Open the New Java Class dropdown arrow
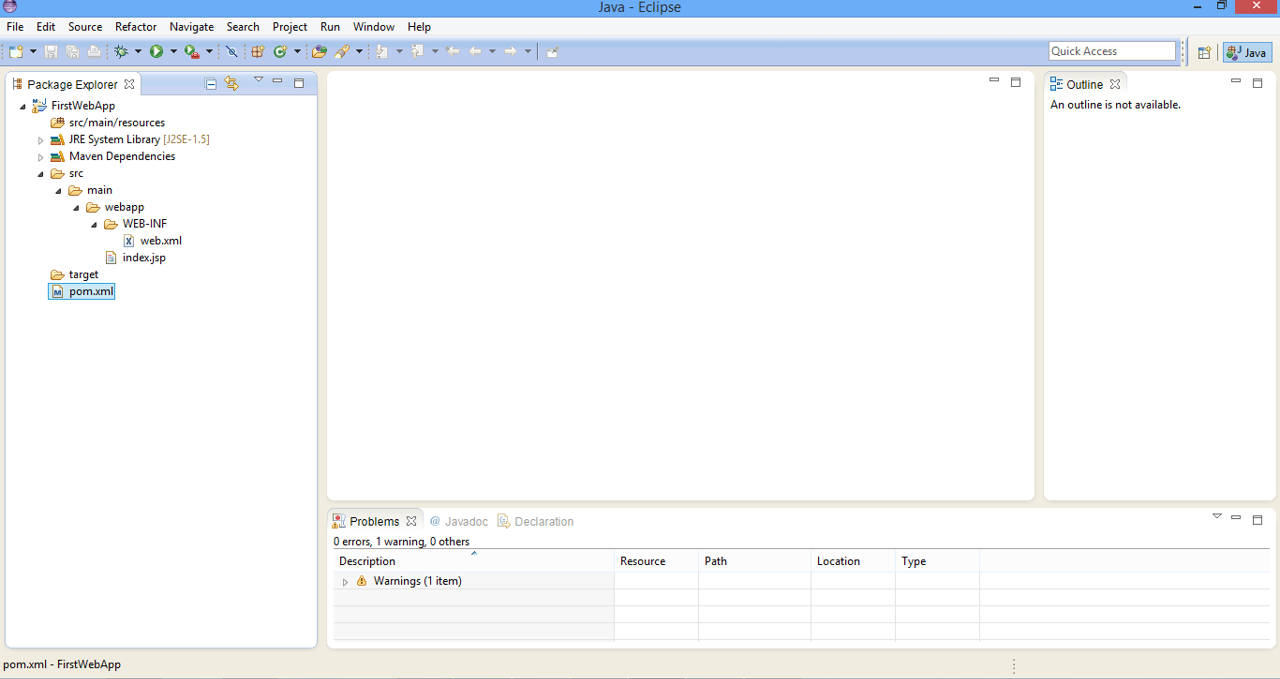This screenshot has width=1280, height=679. pyautogui.click(x=297, y=51)
